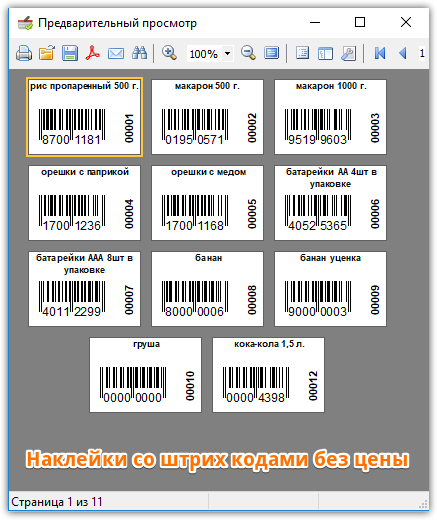The width and height of the screenshot is (437, 520).
Task: Click vertical code 00006
Action: click(x=375, y=214)
